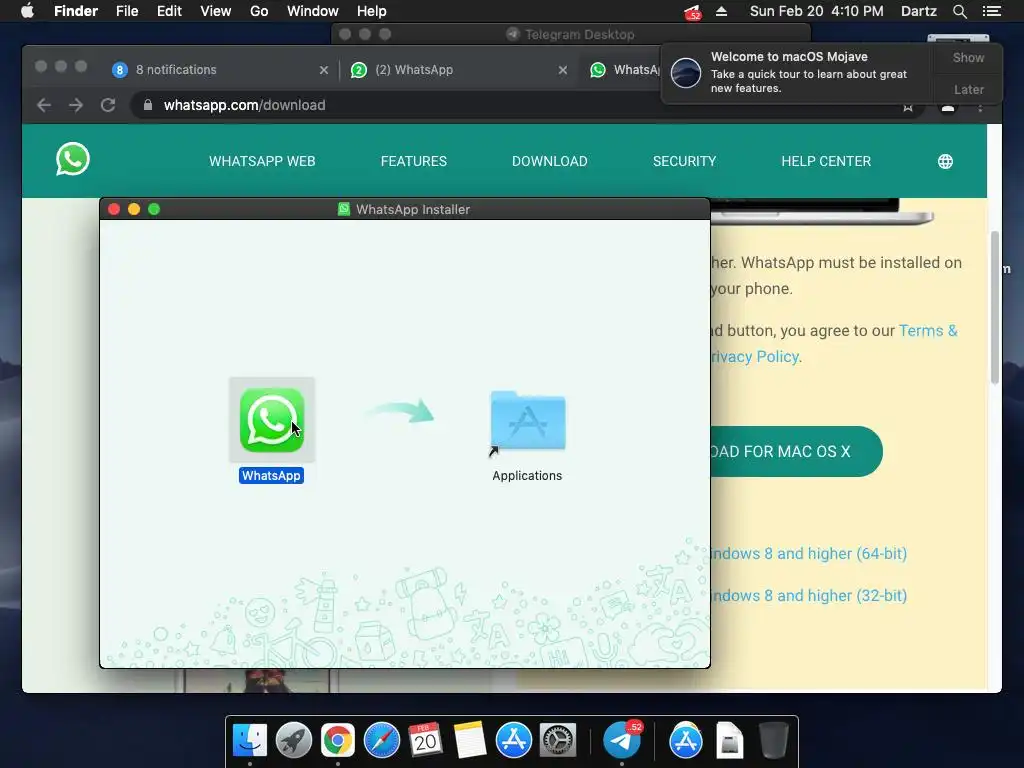Close the 8 notifications tab
1024x768 pixels.
pos(324,70)
